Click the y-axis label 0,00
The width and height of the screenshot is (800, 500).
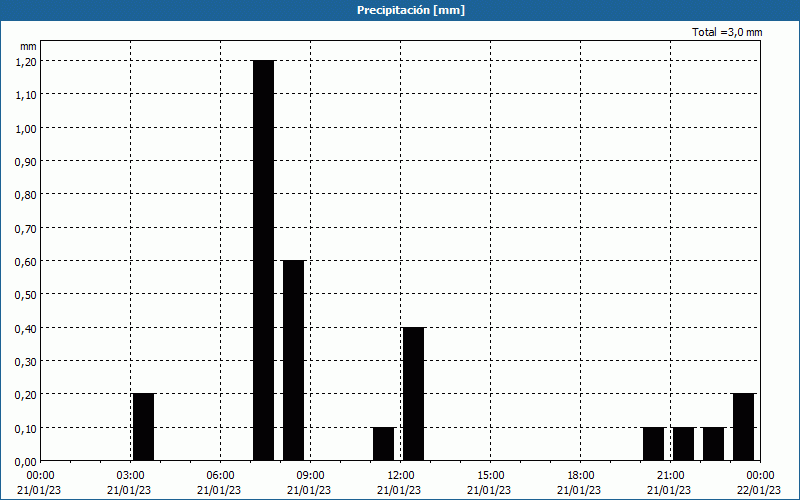coord(26,461)
